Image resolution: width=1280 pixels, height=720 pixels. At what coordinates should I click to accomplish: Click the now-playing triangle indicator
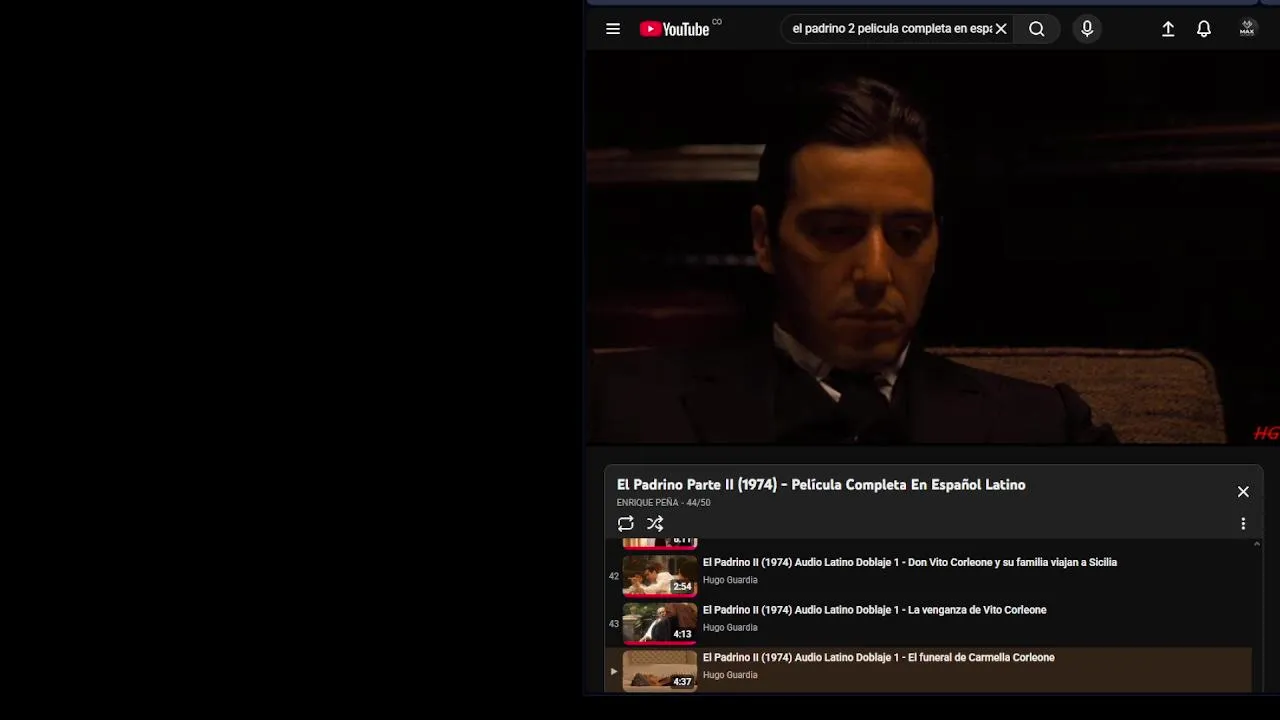point(613,671)
